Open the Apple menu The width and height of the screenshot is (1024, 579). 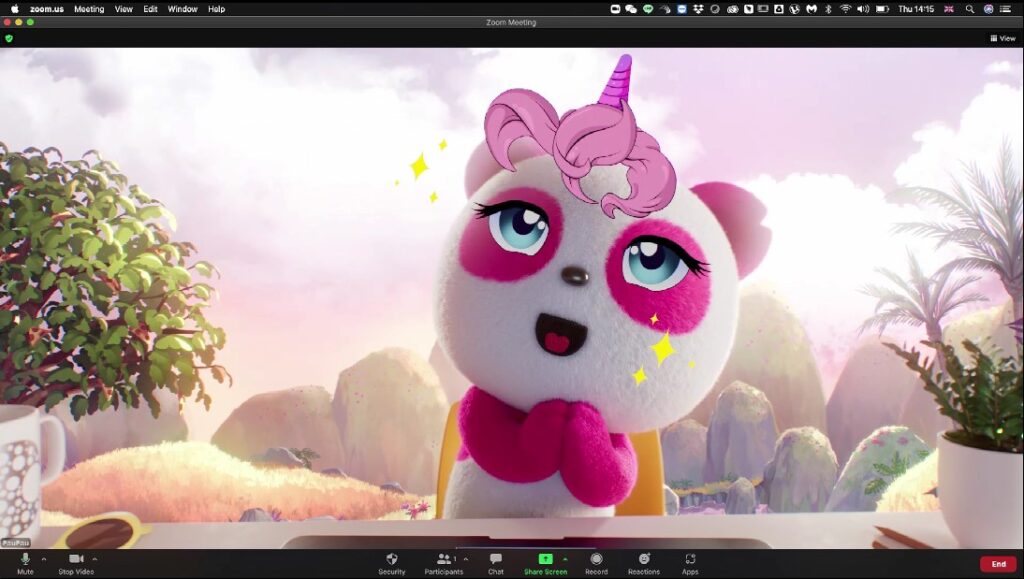pyautogui.click(x=14, y=9)
